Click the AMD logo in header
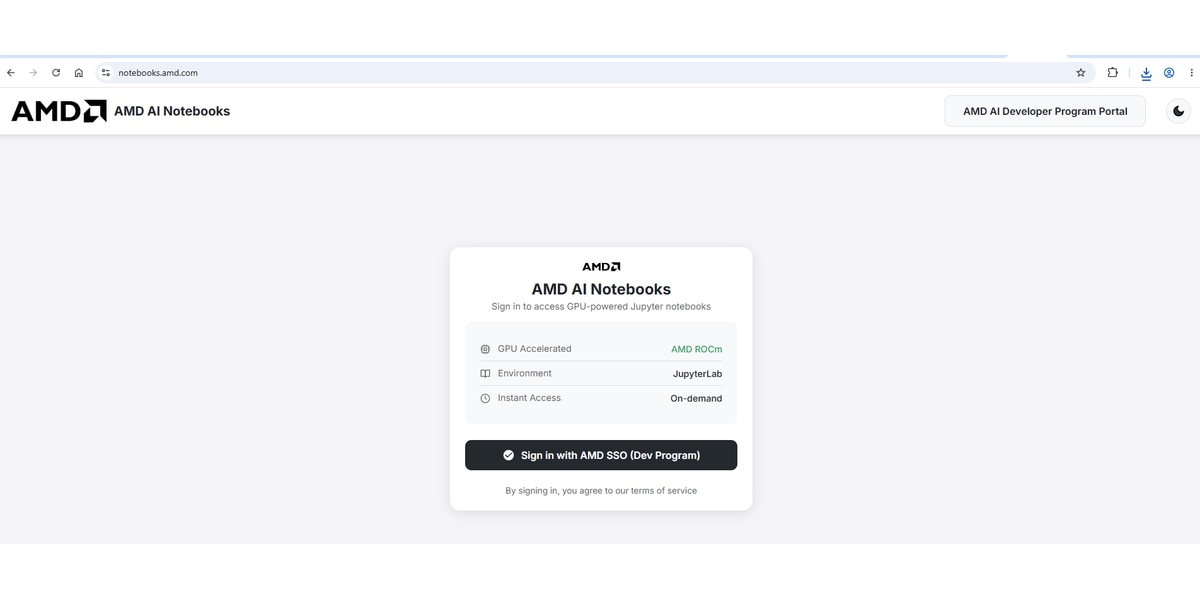This screenshot has width=1200, height=600. click(59, 111)
